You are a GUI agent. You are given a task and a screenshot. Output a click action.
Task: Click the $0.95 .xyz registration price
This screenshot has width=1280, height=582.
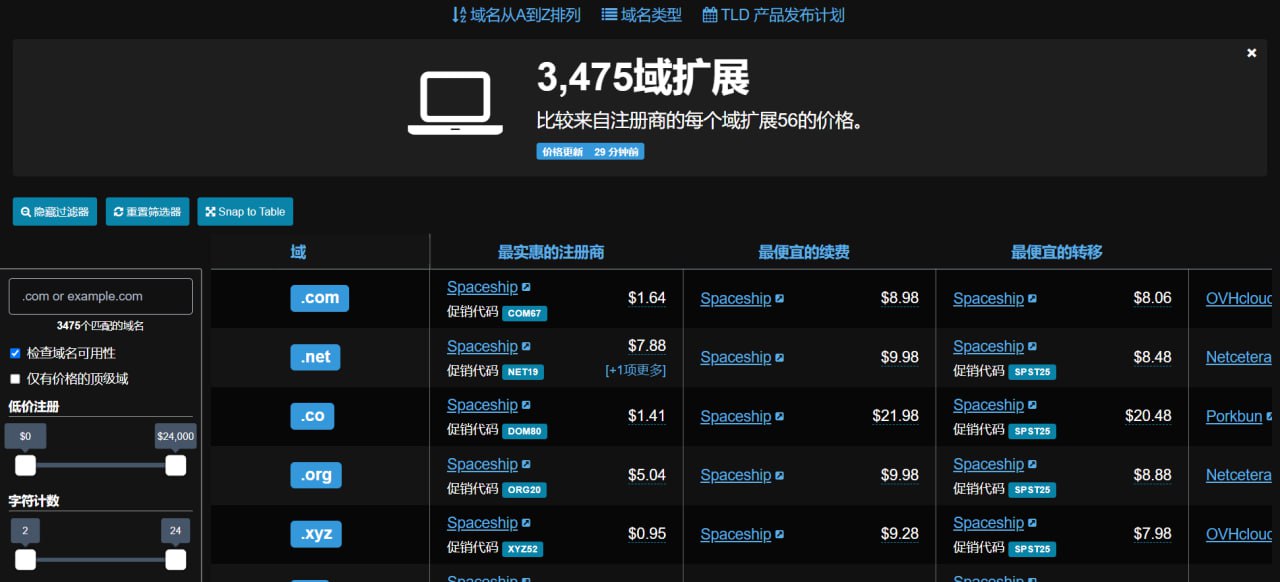tap(647, 534)
